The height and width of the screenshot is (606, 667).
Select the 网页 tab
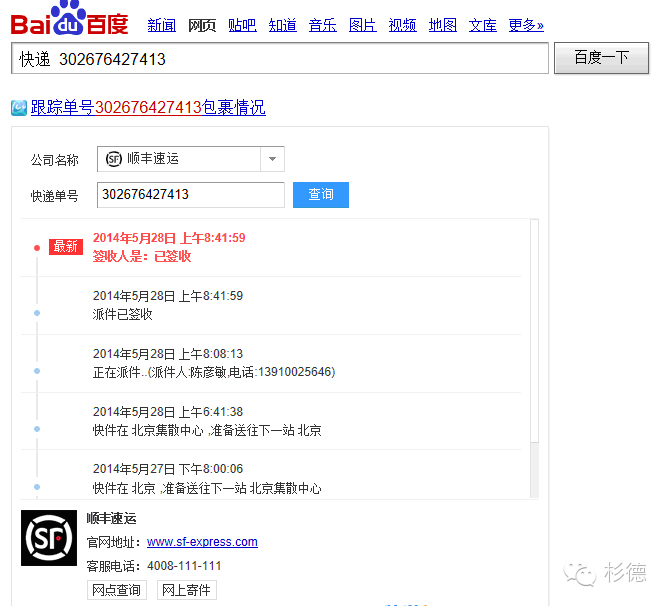[x=202, y=25]
